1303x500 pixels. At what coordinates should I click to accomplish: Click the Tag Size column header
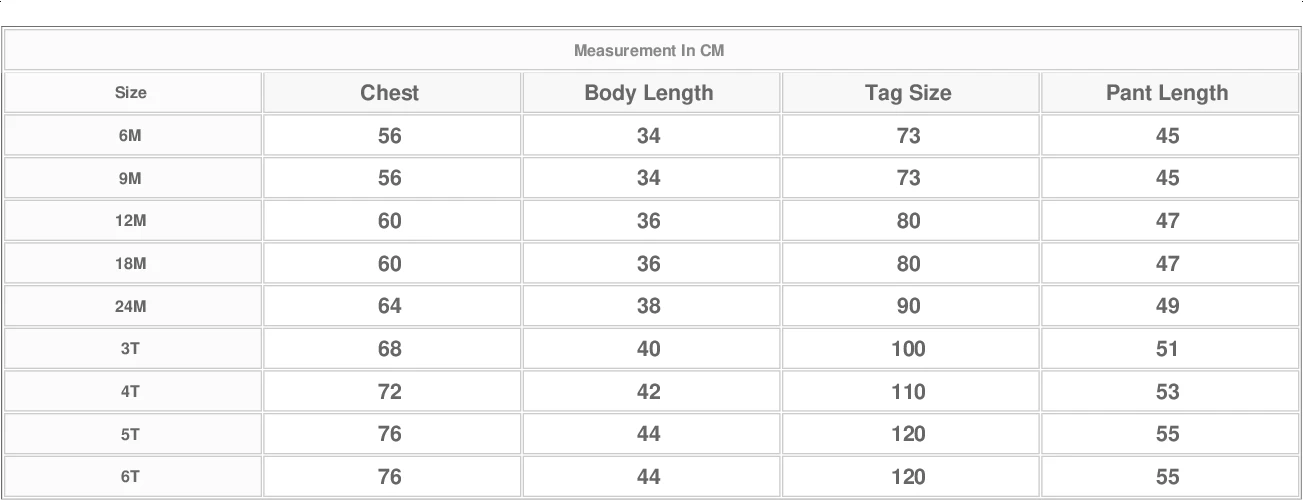908,93
